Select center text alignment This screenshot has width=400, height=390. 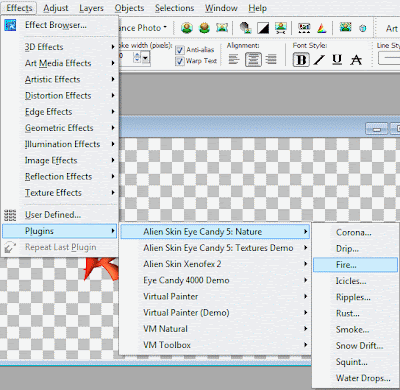click(x=253, y=60)
